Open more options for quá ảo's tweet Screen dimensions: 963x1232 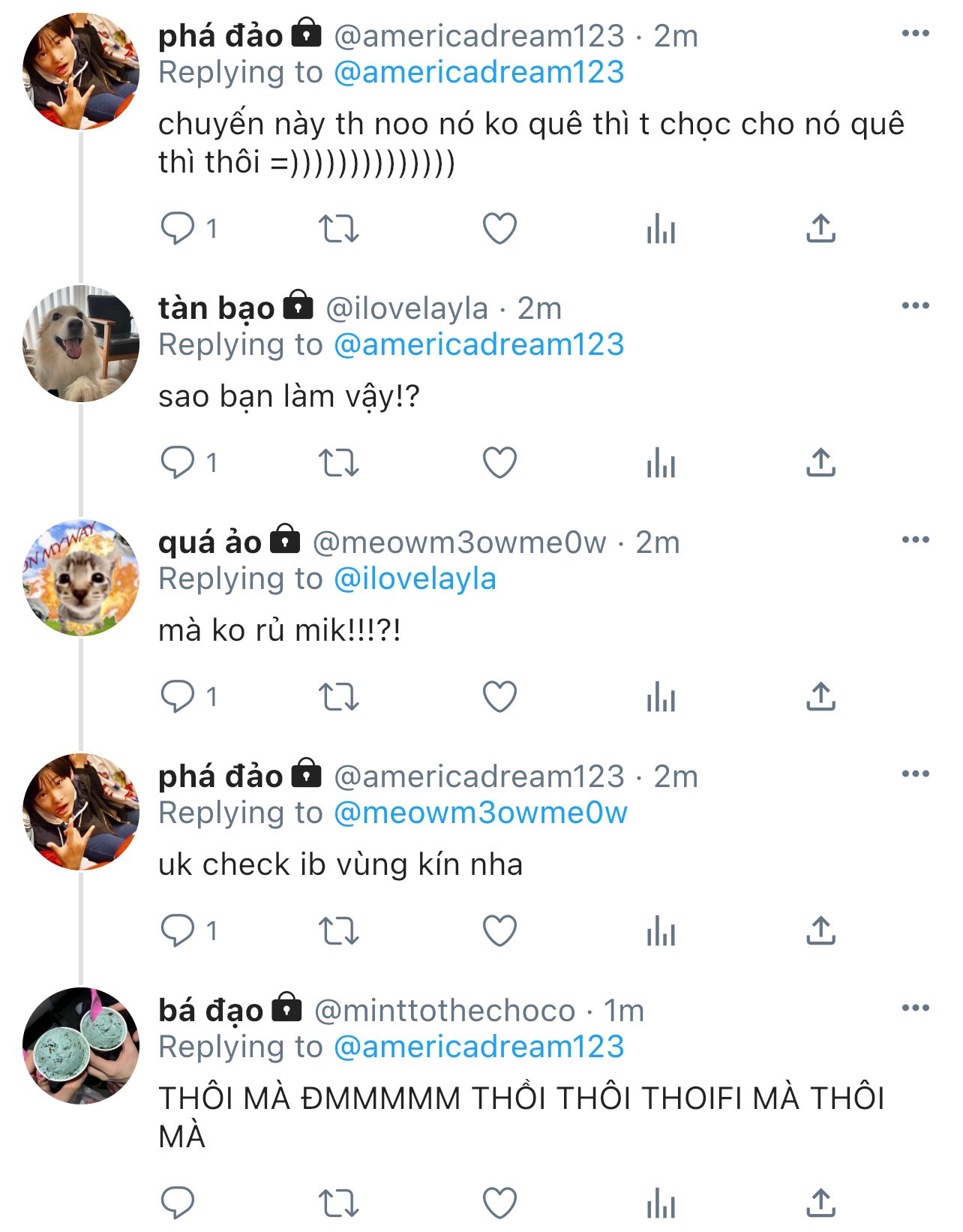(915, 540)
